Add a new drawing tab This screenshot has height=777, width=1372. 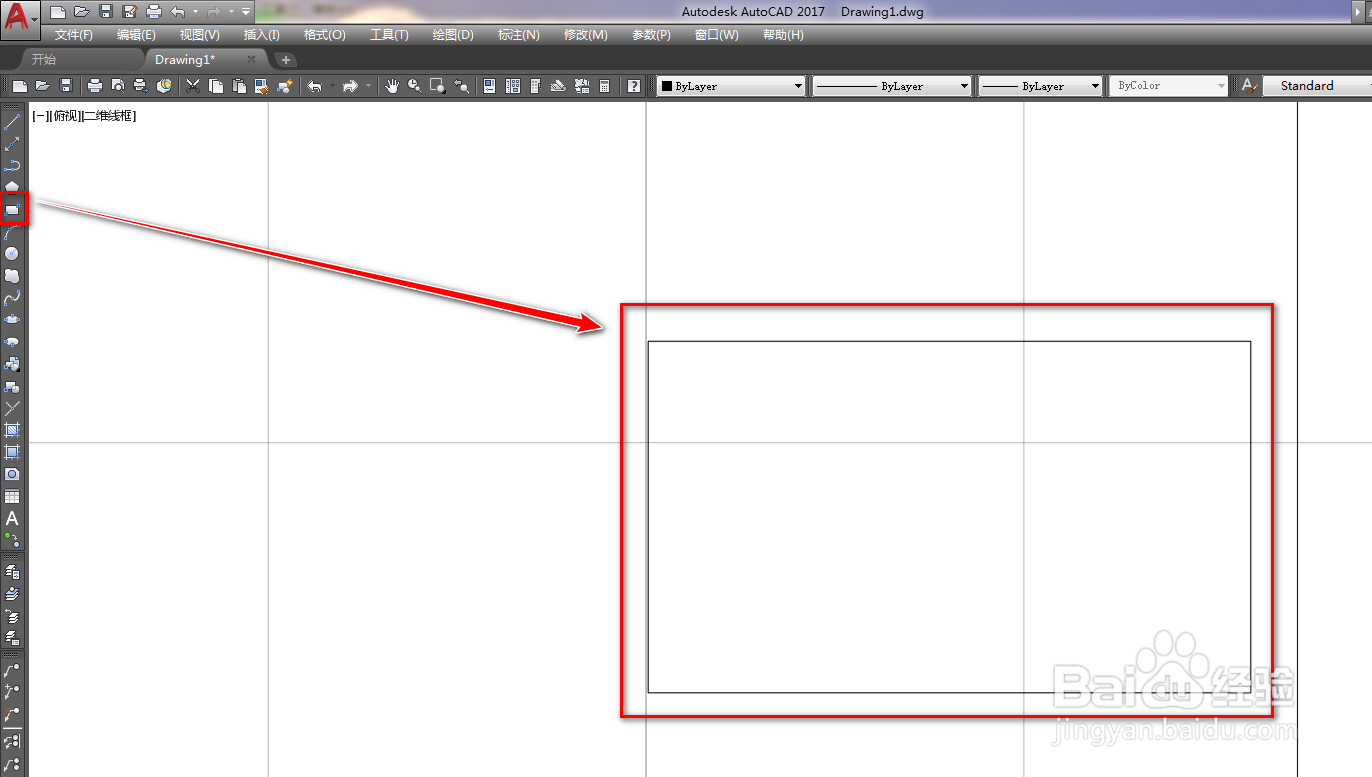click(285, 60)
